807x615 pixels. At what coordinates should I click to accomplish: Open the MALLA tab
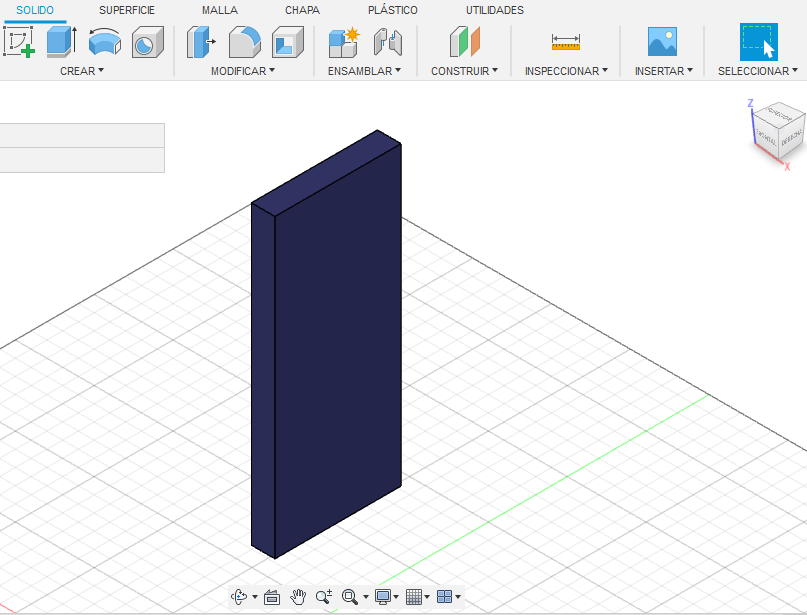220,10
